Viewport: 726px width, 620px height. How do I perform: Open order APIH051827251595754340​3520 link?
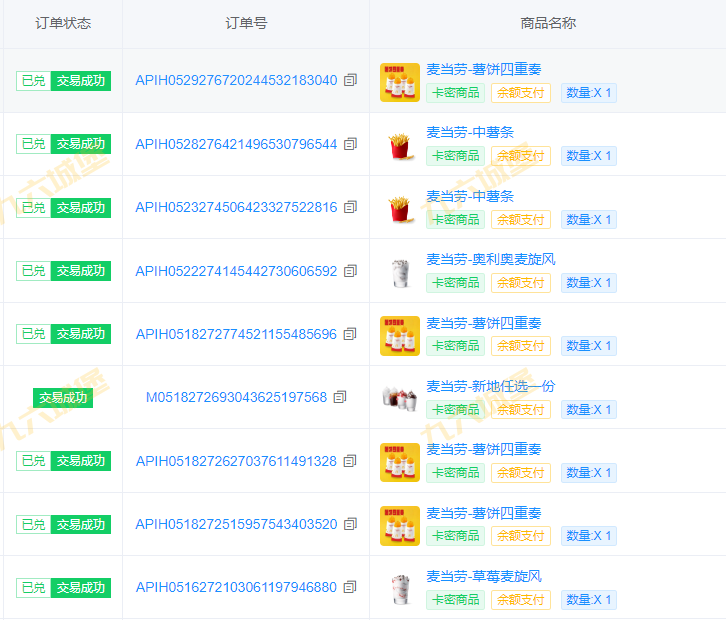click(x=236, y=524)
